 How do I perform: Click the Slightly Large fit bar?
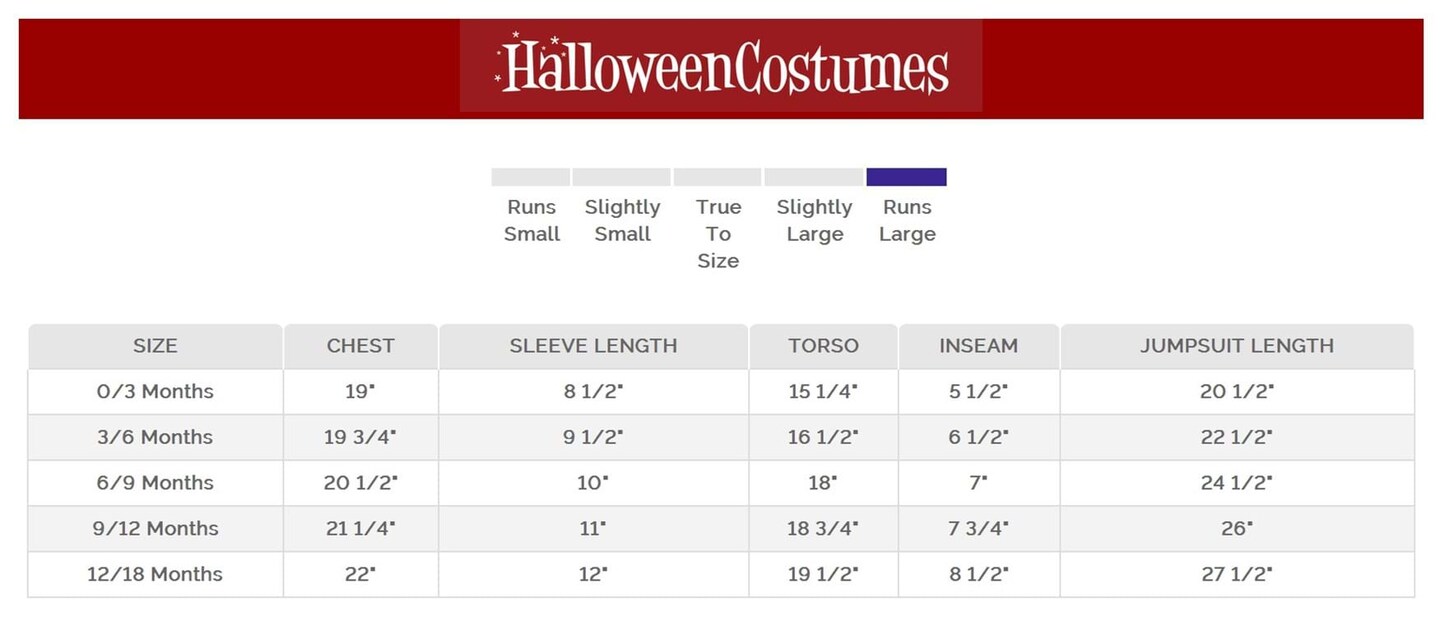click(x=813, y=177)
